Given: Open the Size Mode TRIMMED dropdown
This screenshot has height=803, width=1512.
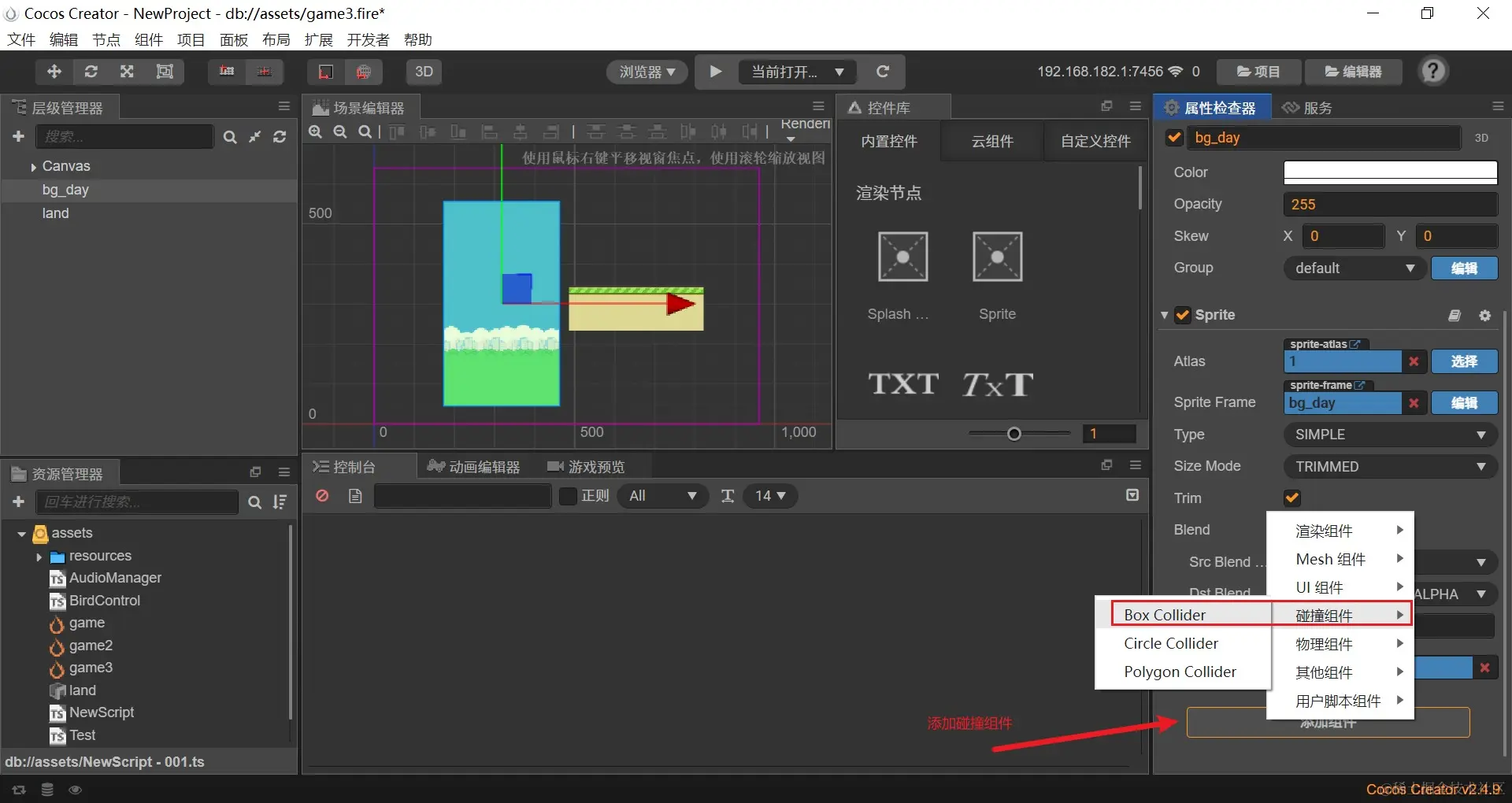Looking at the screenshot, I should point(1391,467).
